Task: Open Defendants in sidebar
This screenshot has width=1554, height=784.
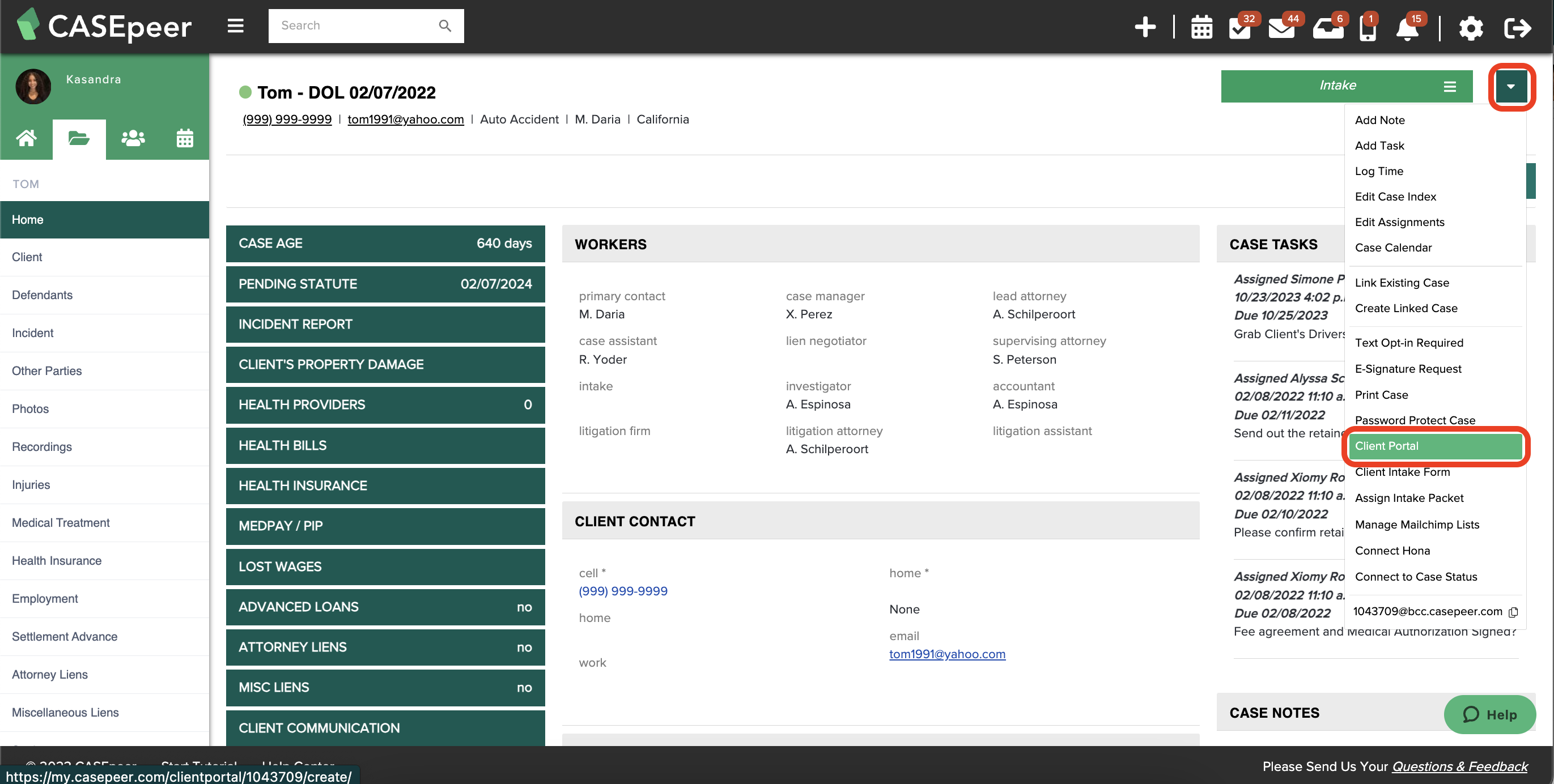Action: (104, 295)
